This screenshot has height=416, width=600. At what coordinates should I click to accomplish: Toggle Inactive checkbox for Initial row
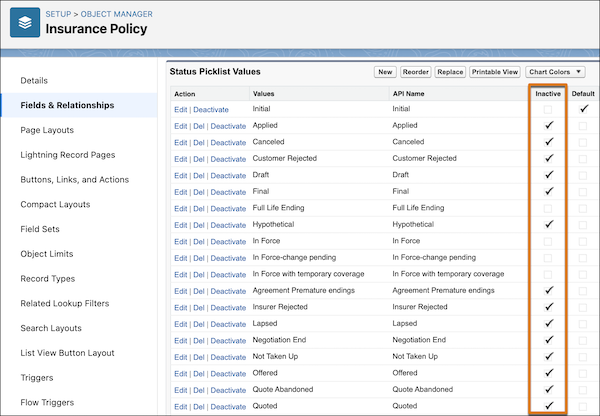coord(548,109)
